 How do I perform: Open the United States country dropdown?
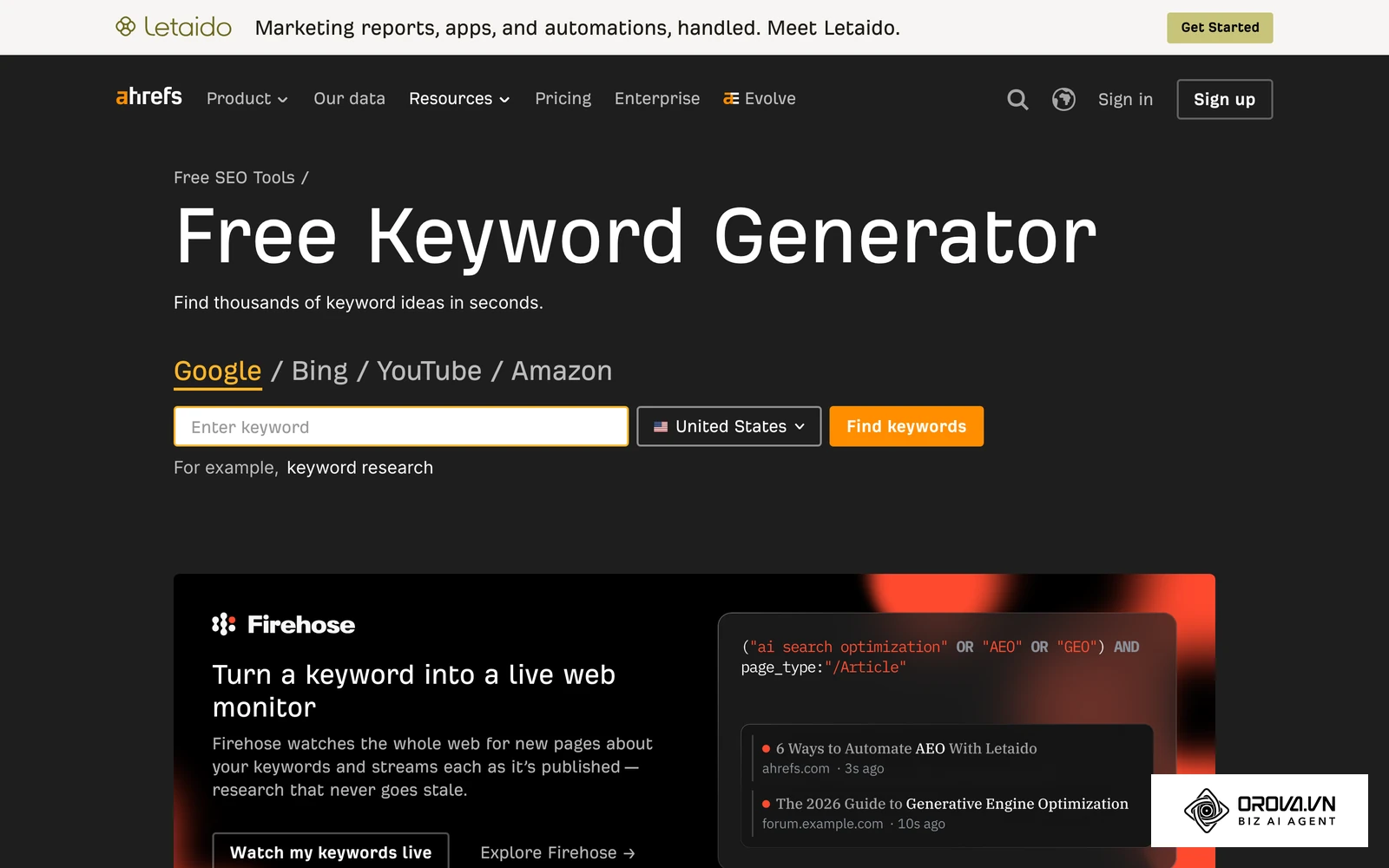pos(728,426)
